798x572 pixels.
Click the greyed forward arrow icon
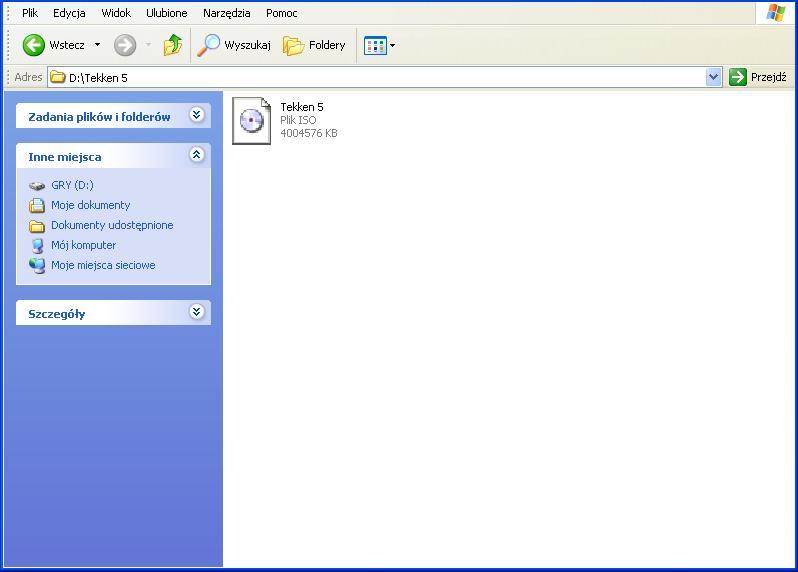[x=125, y=45]
